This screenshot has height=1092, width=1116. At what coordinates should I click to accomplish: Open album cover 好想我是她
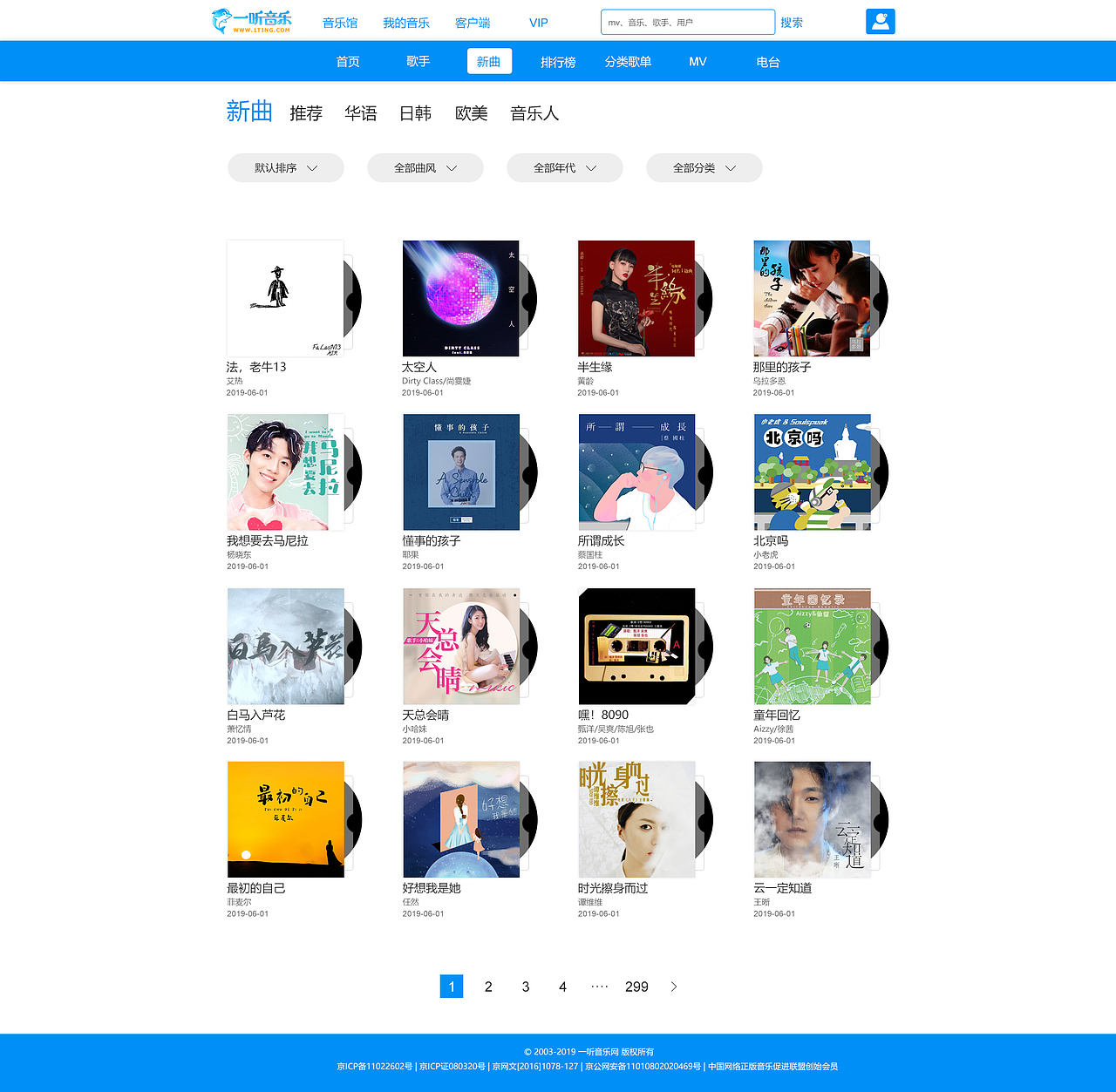click(460, 819)
